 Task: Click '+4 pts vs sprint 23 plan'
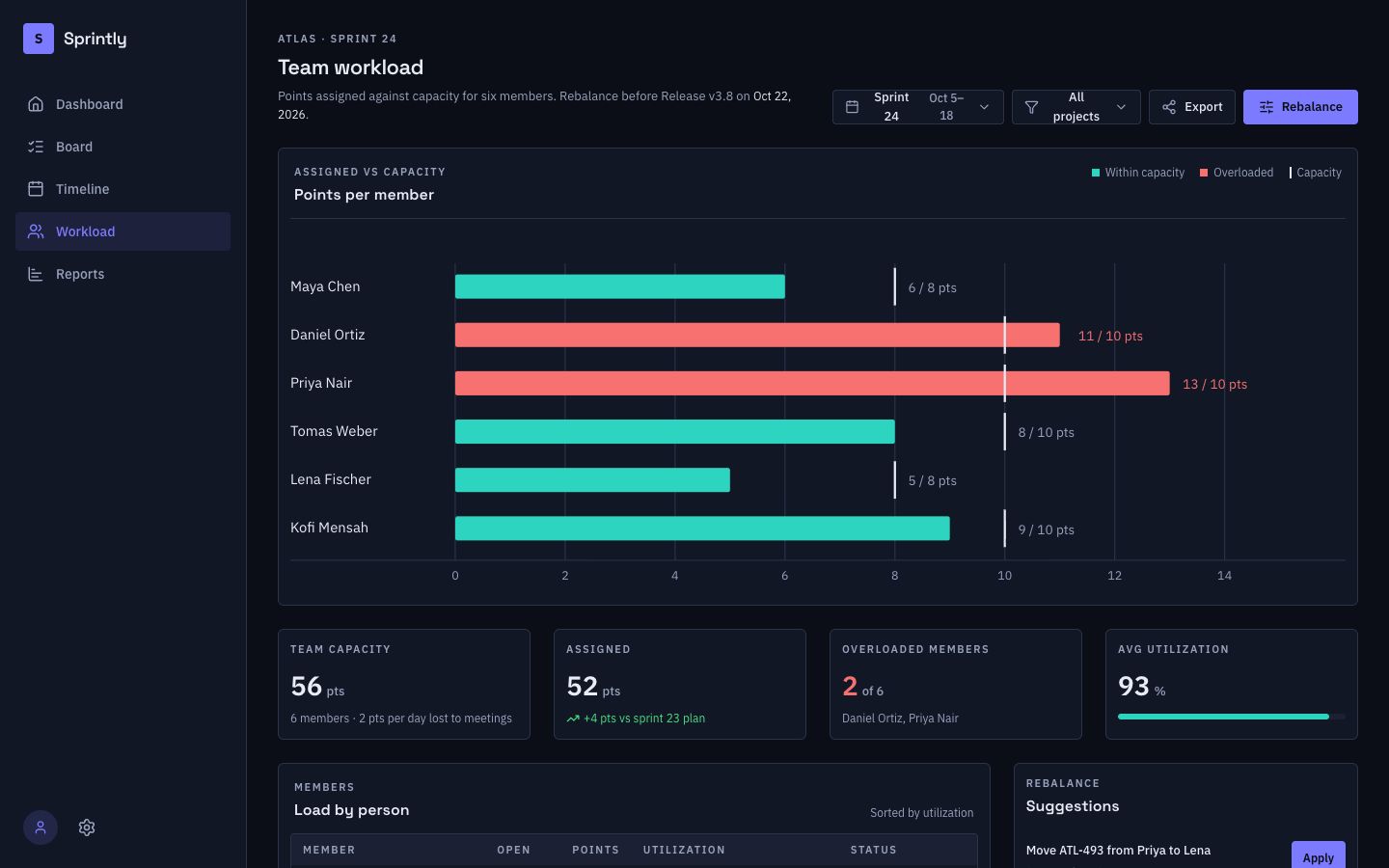(x=644, y=719)
